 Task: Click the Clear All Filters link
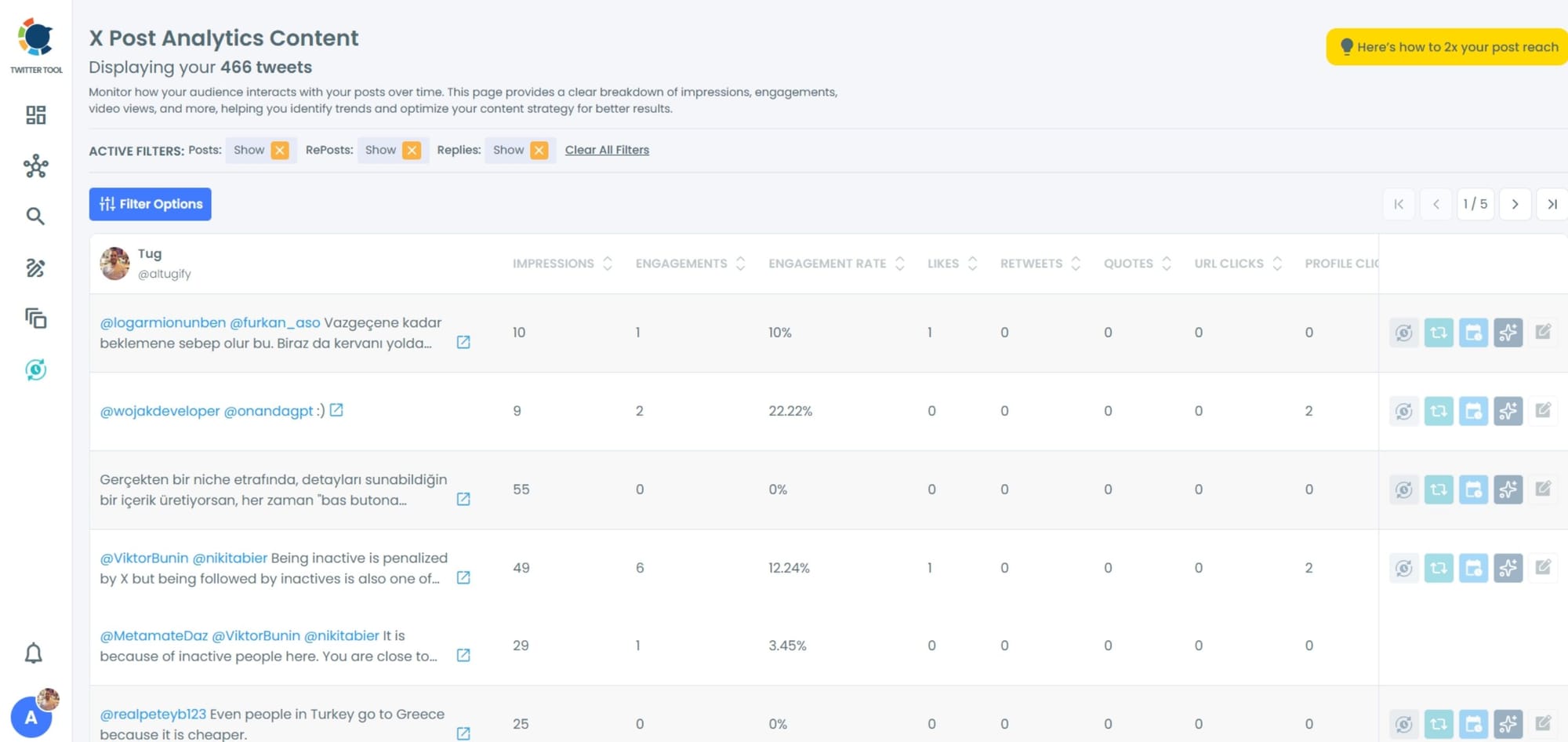[607, 150]
